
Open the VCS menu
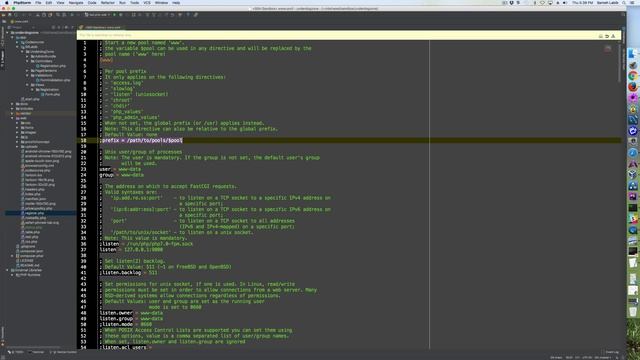point(147,2)
